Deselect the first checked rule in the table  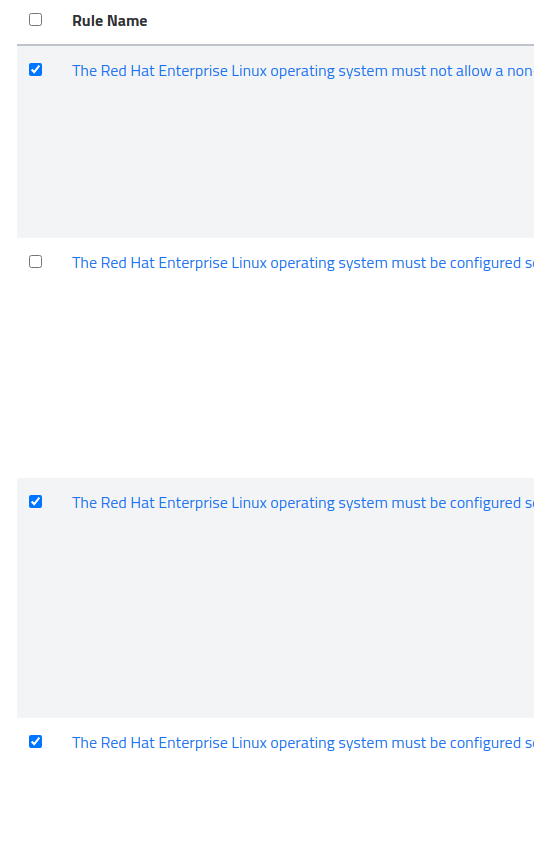click(x=35, y=70)
